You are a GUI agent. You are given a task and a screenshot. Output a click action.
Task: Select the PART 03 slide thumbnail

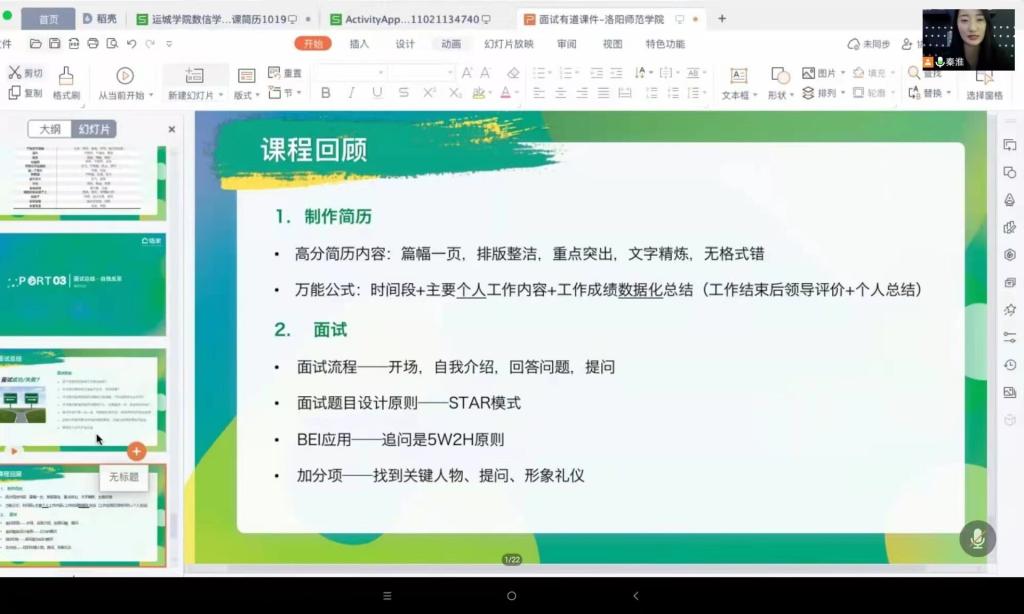[x=83, y=284]
